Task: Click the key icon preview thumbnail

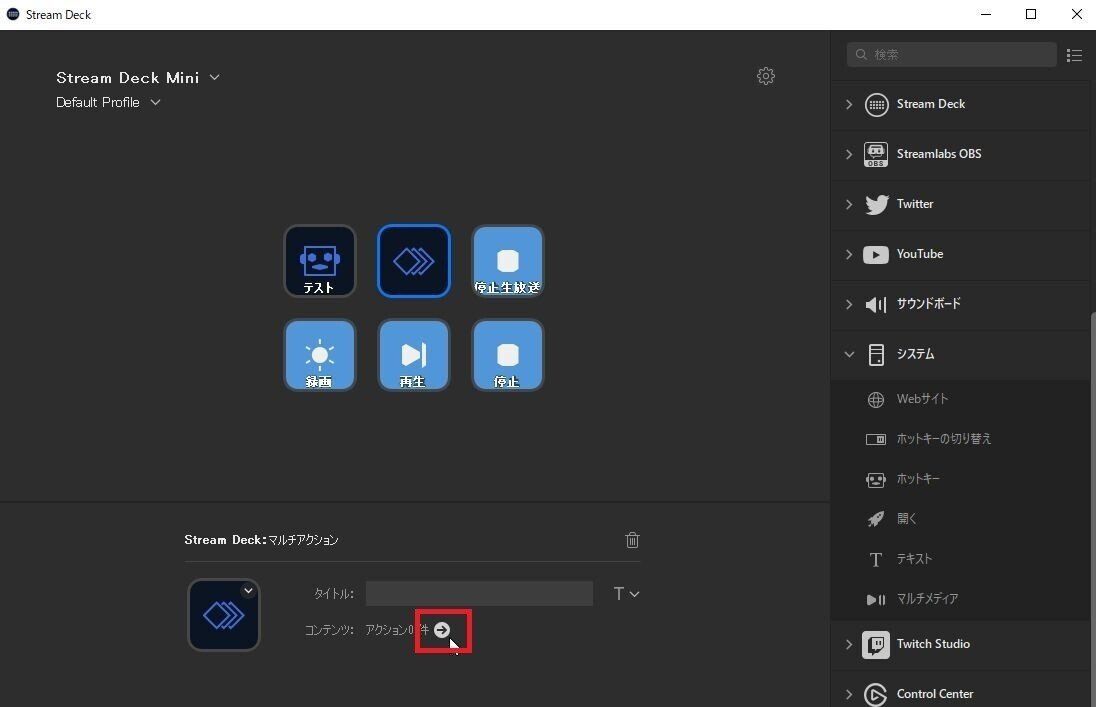Action: 224,615
